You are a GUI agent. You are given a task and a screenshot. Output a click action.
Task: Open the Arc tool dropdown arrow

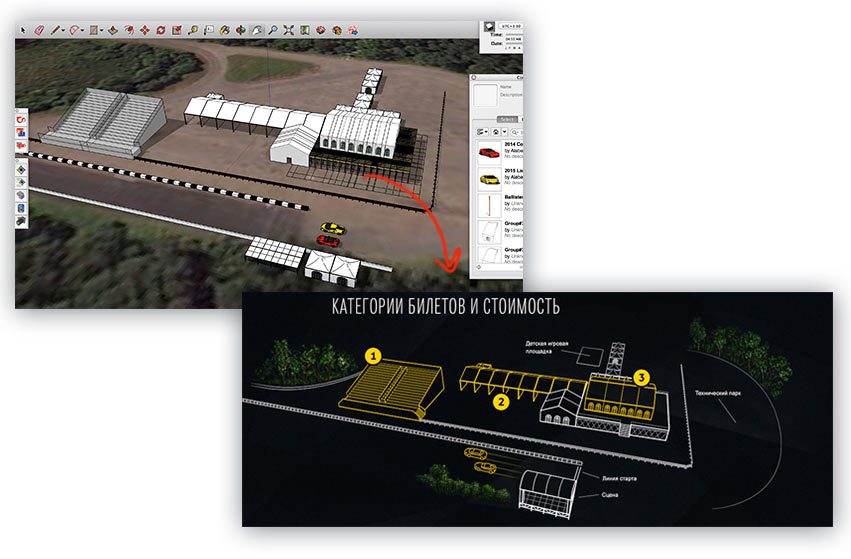84,31
